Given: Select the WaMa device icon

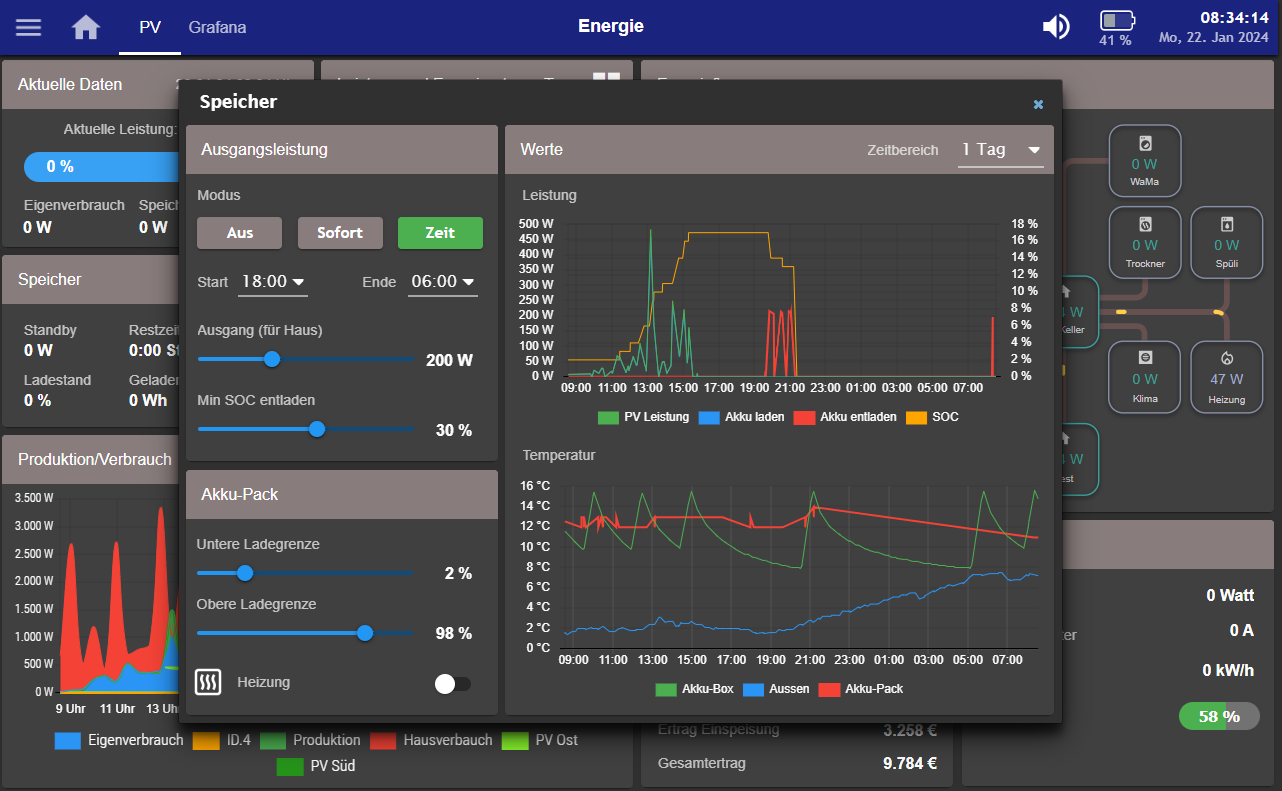Looking at the screenshot, I should pos(1145,142).
